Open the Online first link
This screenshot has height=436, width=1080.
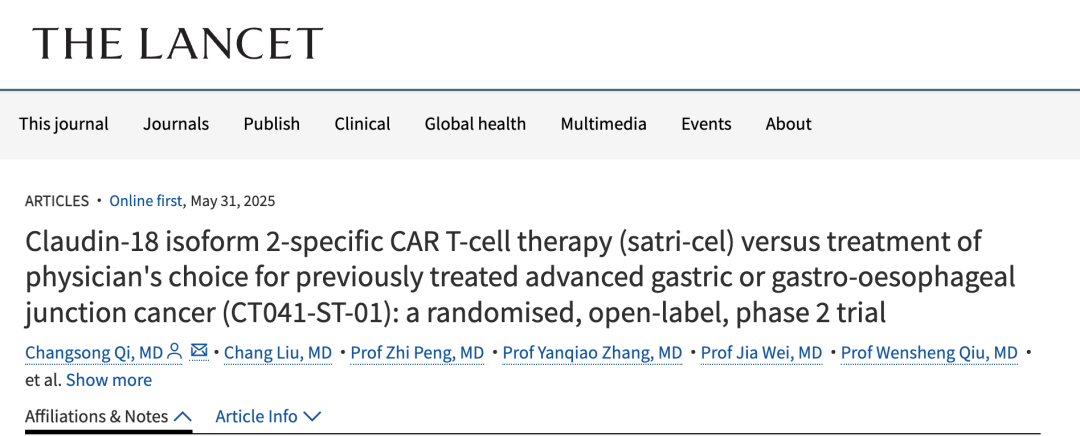tap(146, 201)
